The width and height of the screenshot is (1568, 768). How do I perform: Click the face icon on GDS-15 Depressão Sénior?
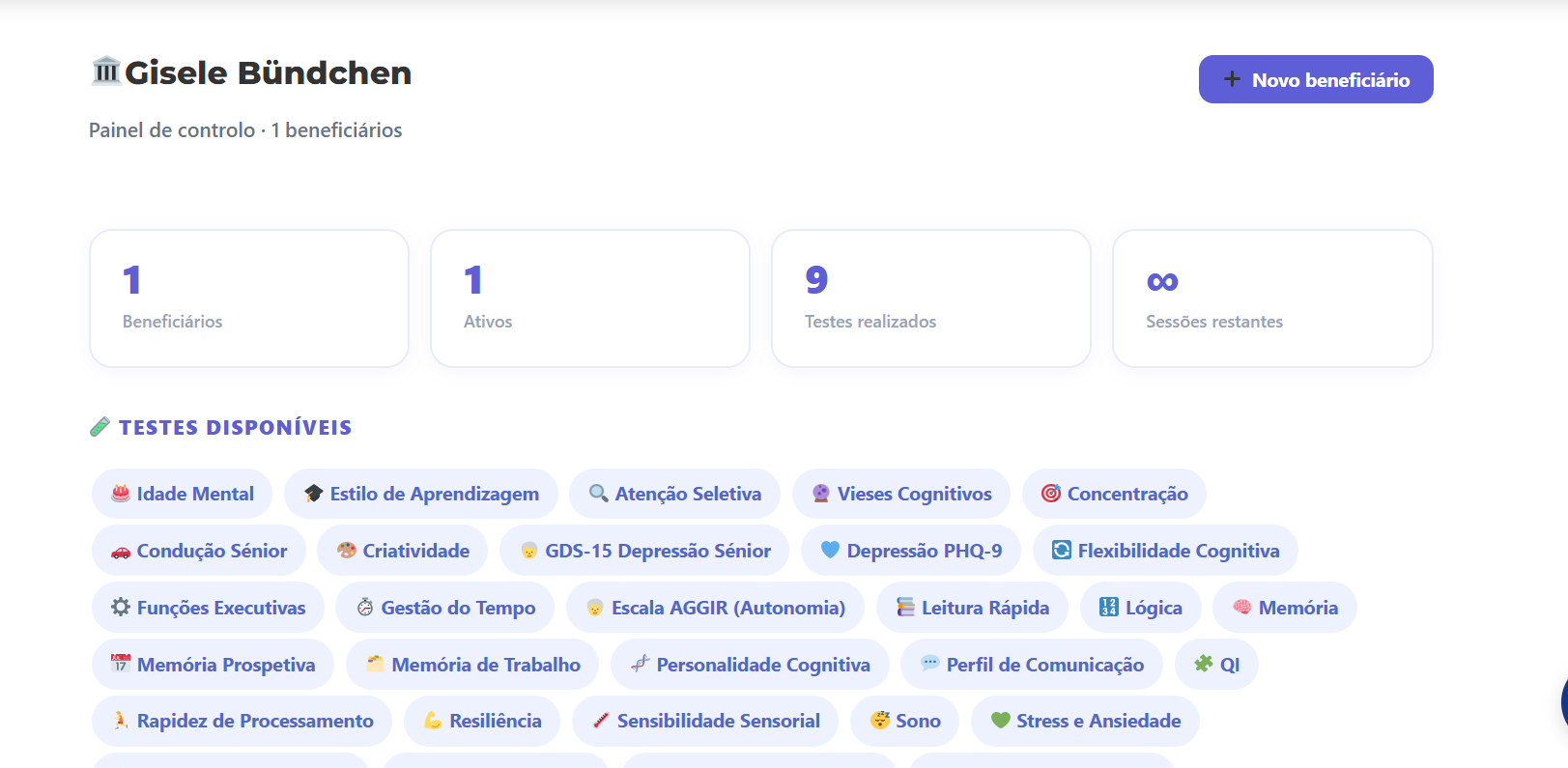tap(528, 551)
